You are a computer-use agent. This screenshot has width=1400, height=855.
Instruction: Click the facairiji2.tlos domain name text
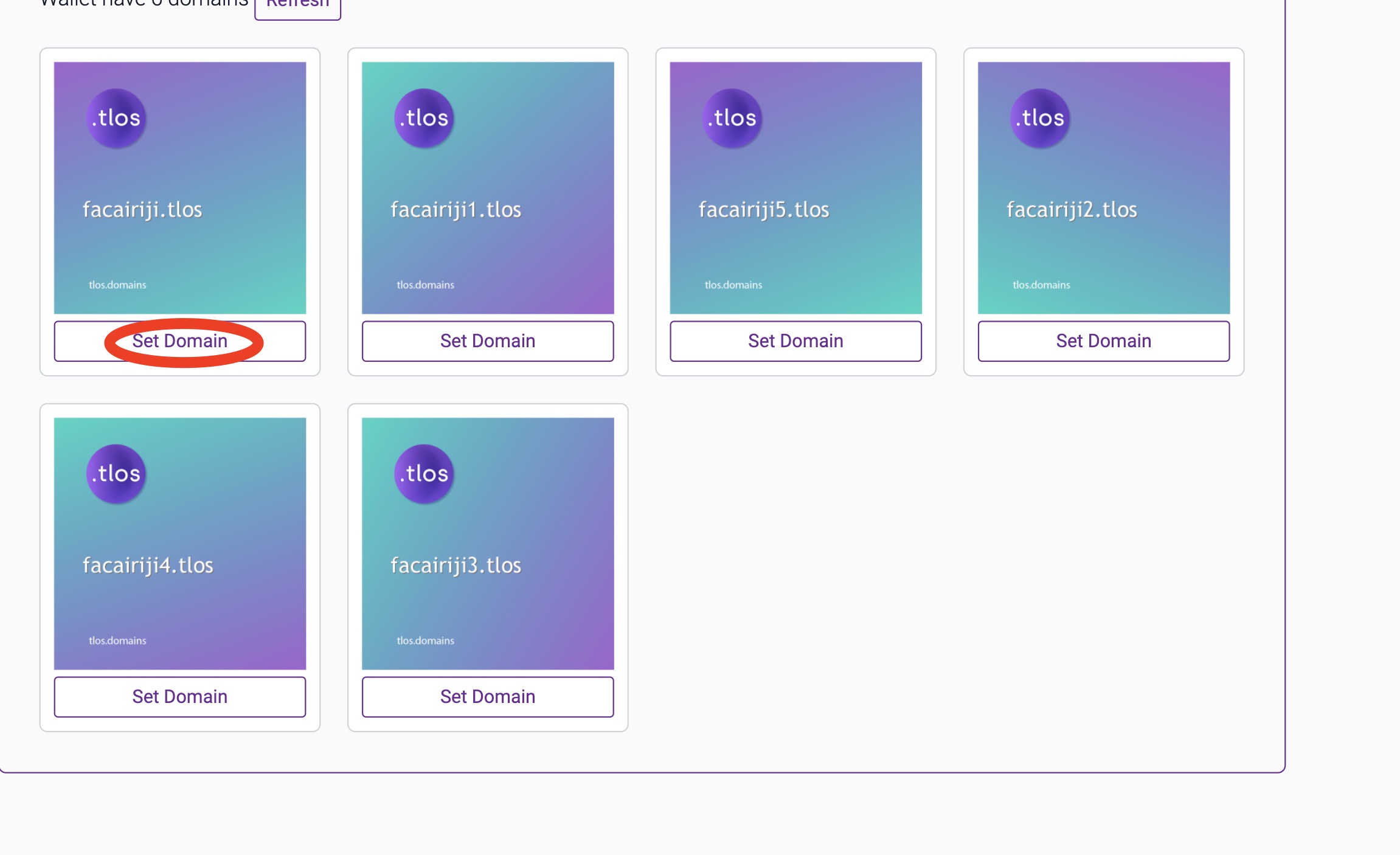point(1072,210)
